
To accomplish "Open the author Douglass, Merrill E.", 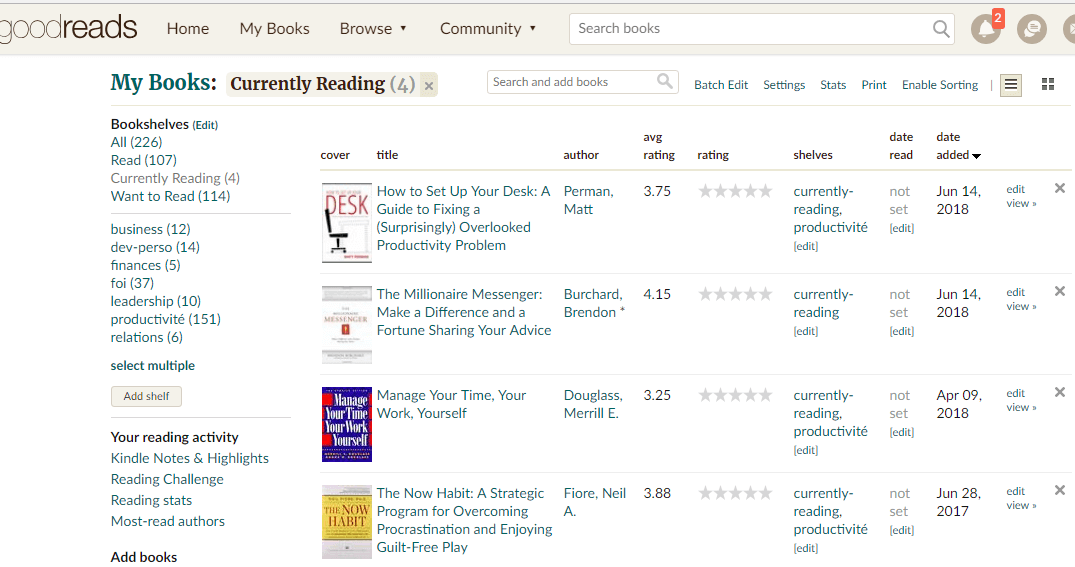I will click(593, 405).
